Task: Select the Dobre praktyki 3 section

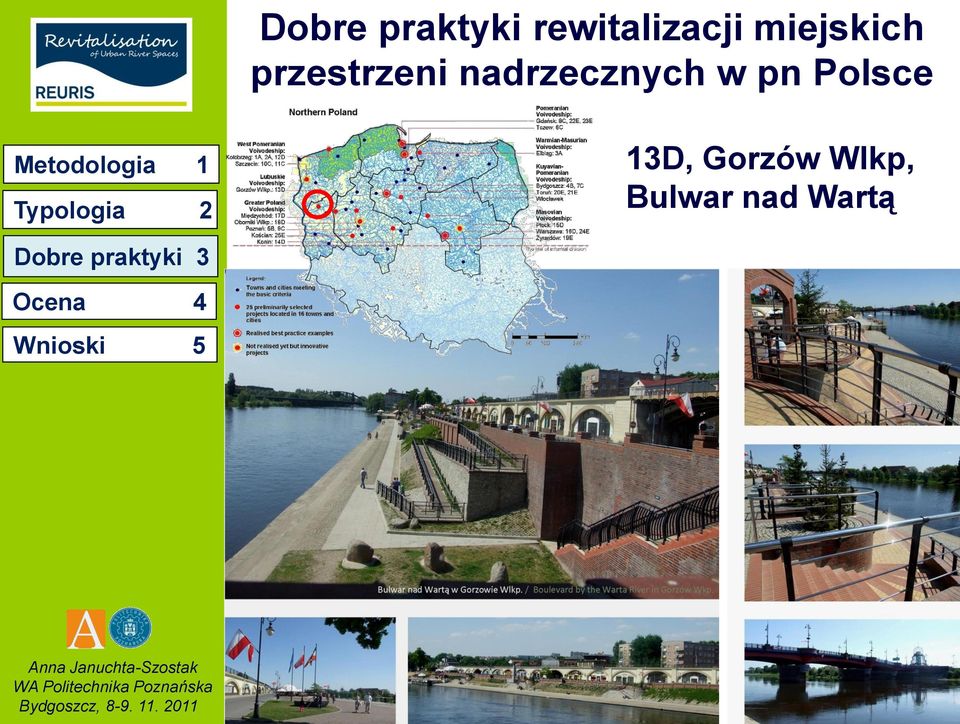Action: click(x=110, y=256)
